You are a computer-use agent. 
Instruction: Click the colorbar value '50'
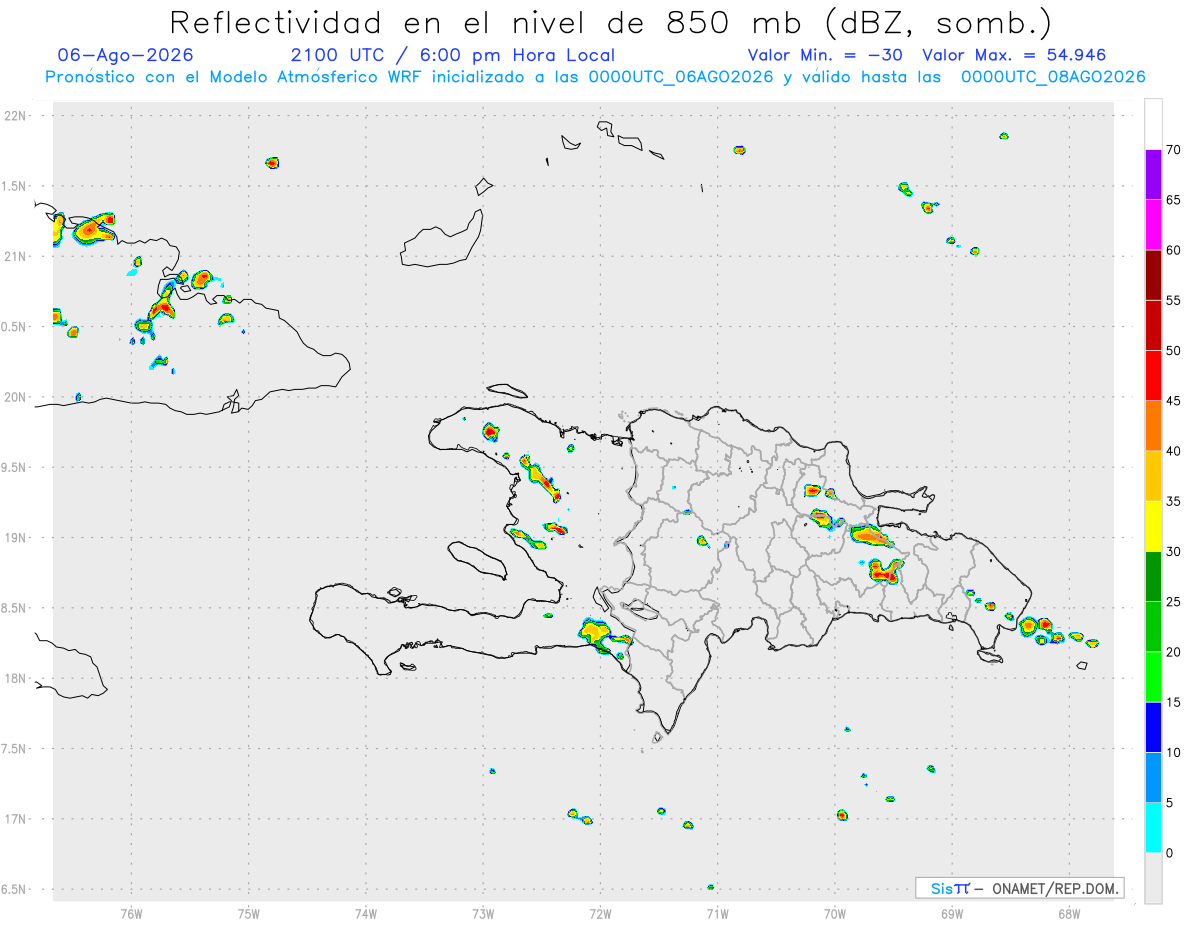[1174, 351]
